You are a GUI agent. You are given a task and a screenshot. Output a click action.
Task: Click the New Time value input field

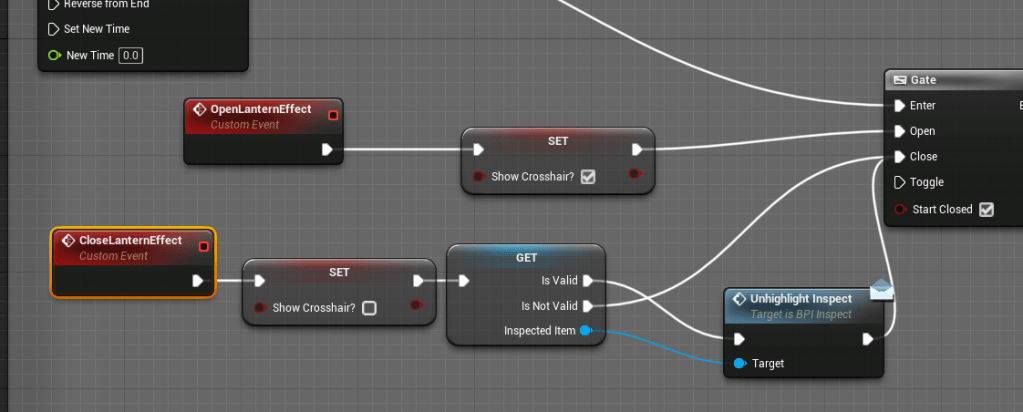click(131, 55)
